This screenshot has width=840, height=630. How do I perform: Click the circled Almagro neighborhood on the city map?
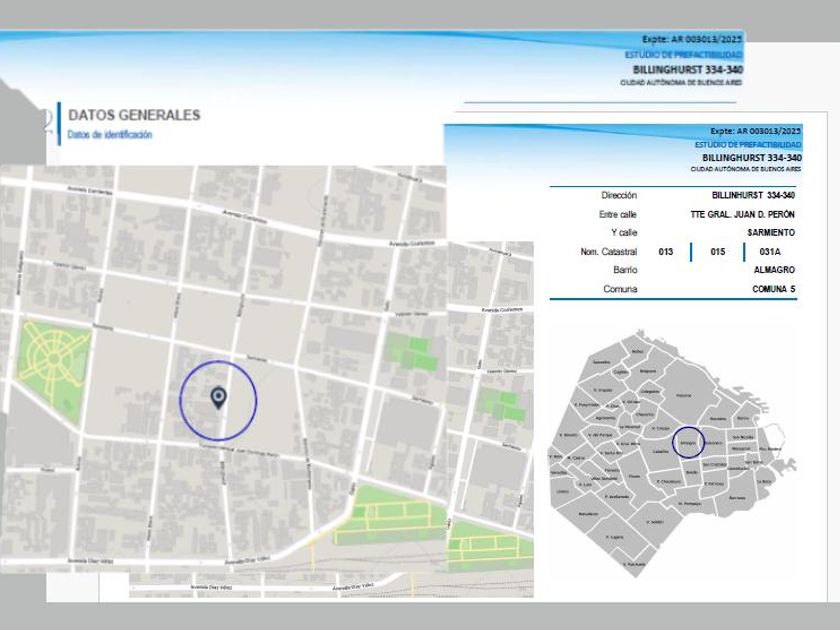point(687,442)
